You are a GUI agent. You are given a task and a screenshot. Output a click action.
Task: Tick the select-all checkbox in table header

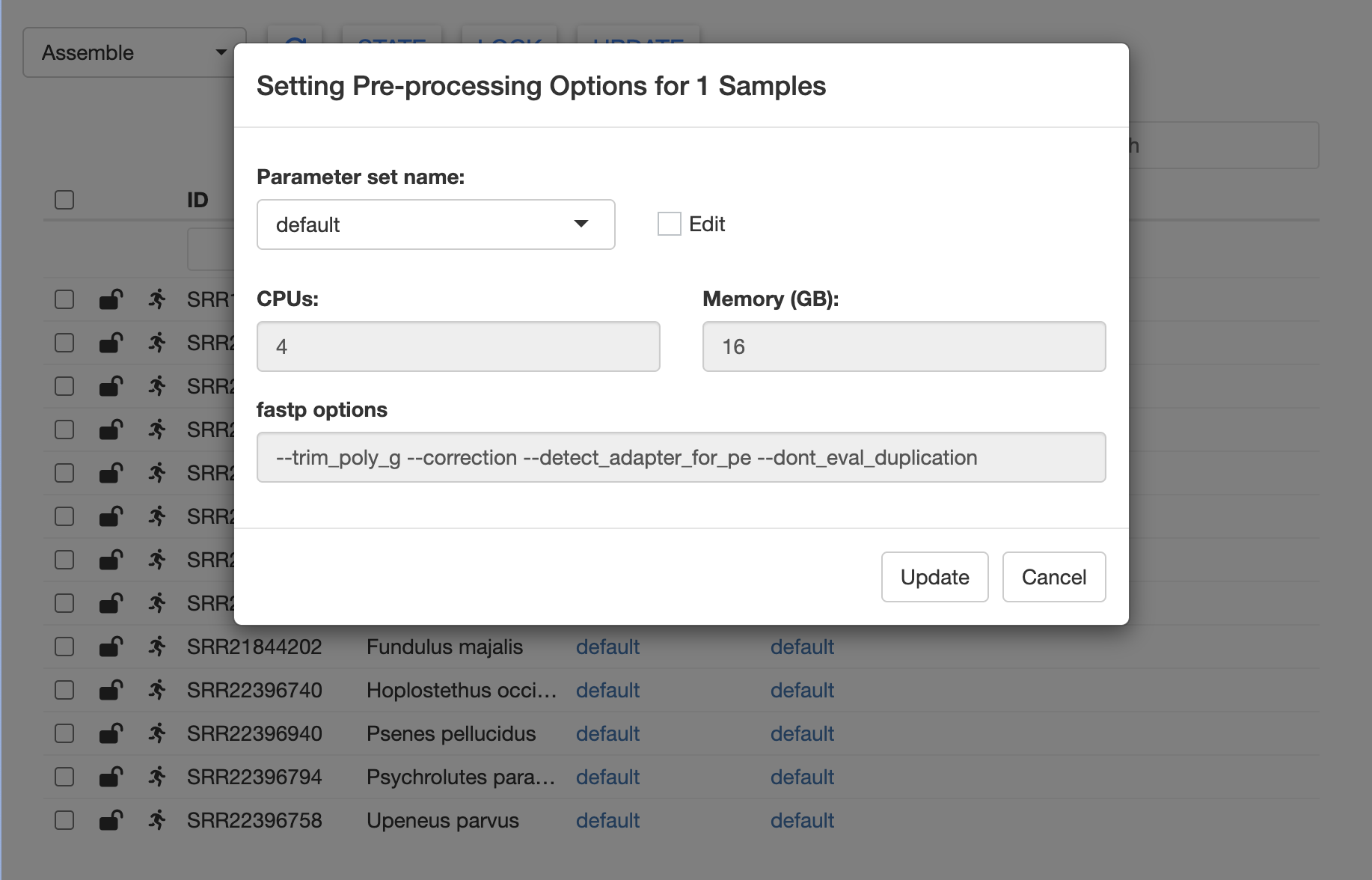coord(64,200)
